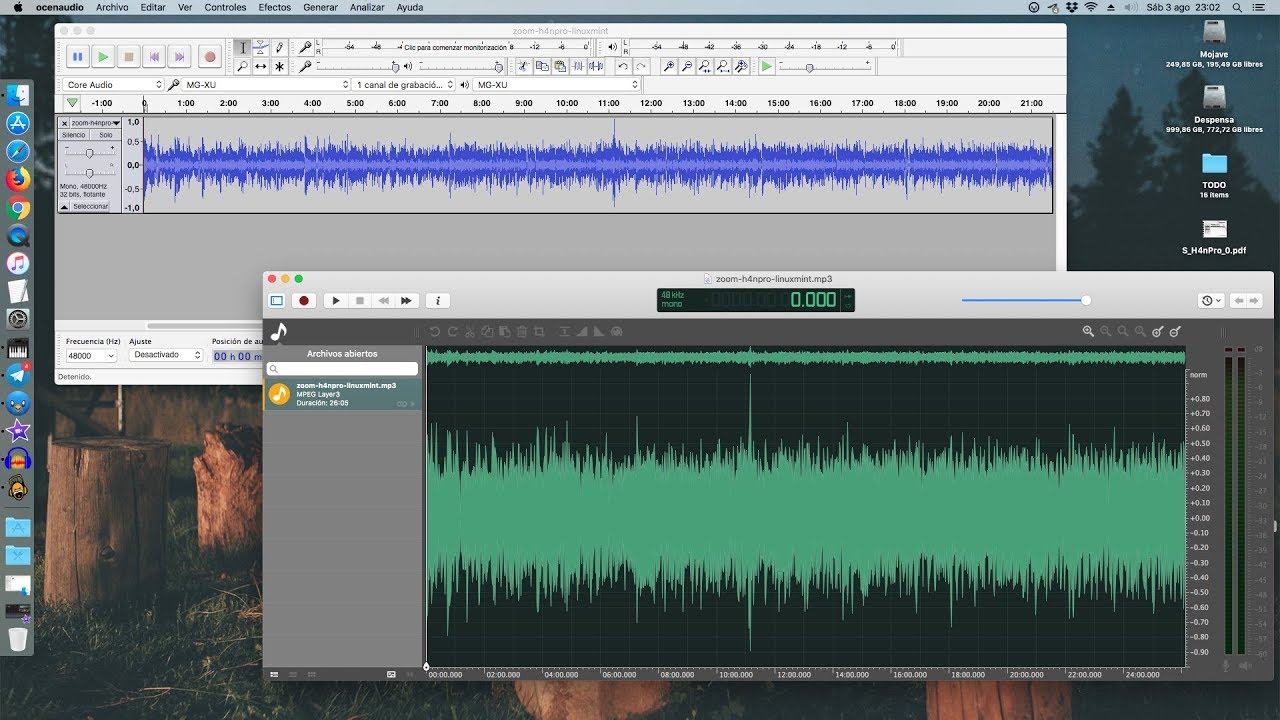
Task: Open the MG-XU recording device dropdown
Action: click(266, 85)
